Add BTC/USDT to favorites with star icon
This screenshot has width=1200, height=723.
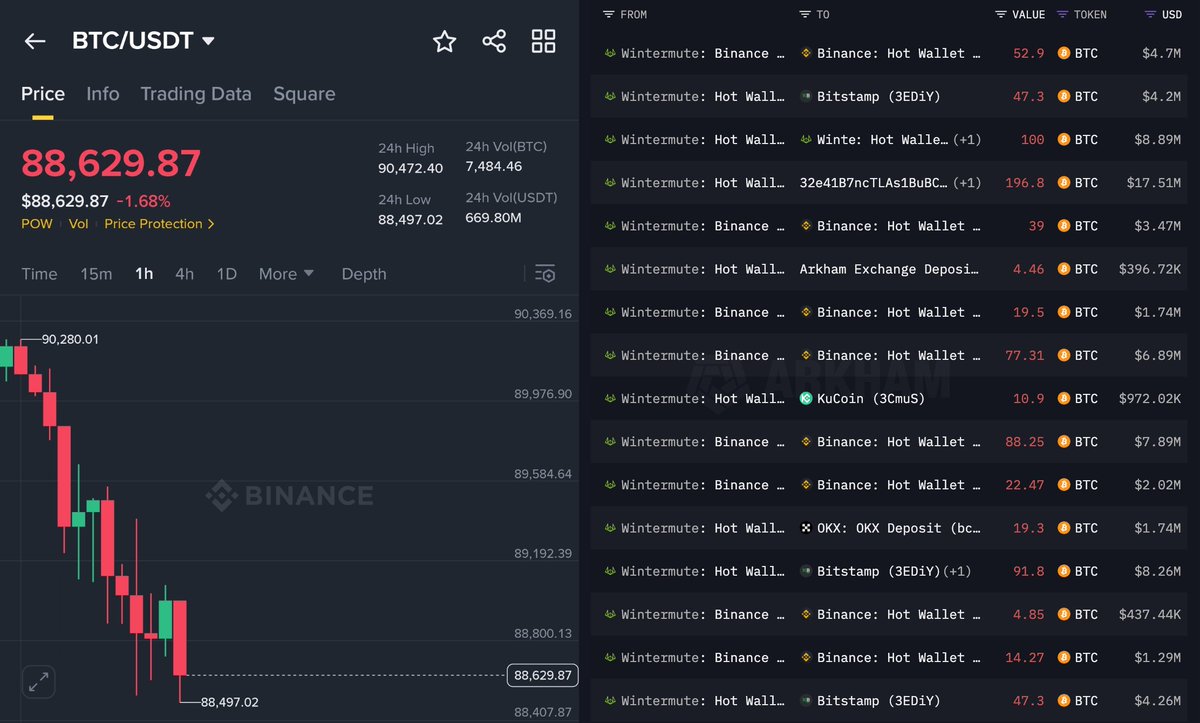pyautogui.click(x=444, y=41)
